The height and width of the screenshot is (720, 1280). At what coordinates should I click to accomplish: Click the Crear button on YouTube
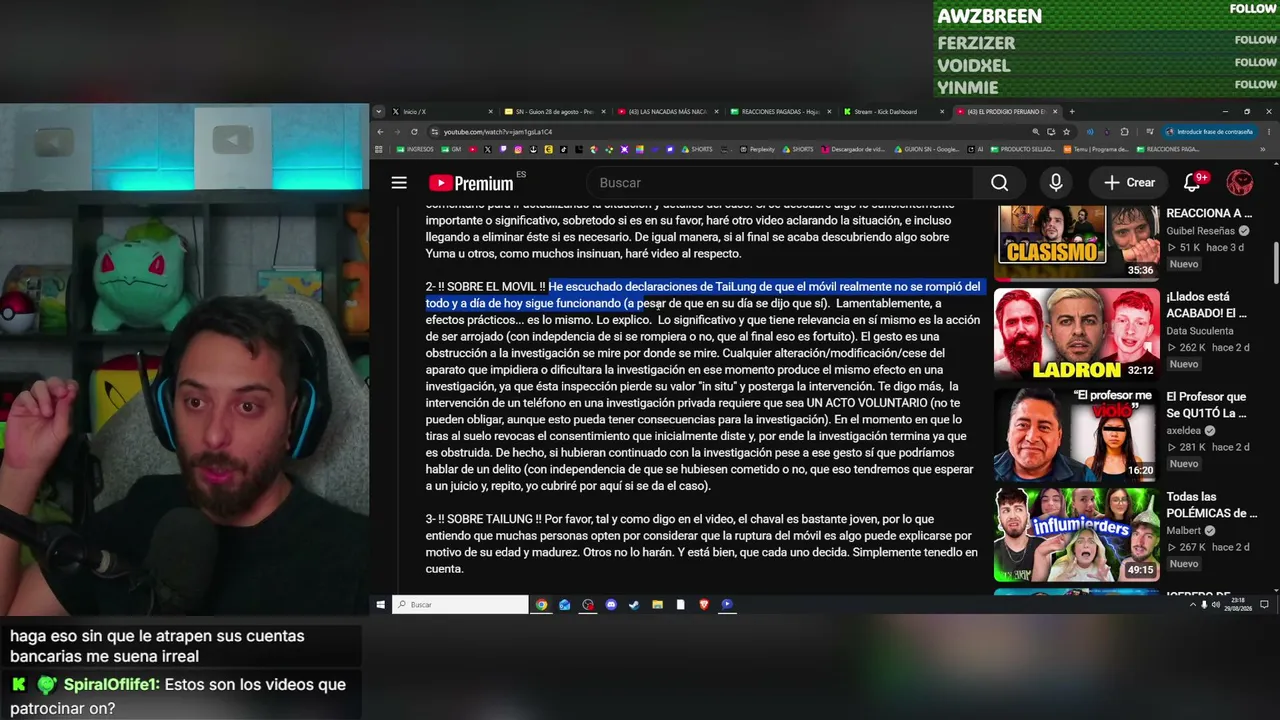[x=1129, y=183]
